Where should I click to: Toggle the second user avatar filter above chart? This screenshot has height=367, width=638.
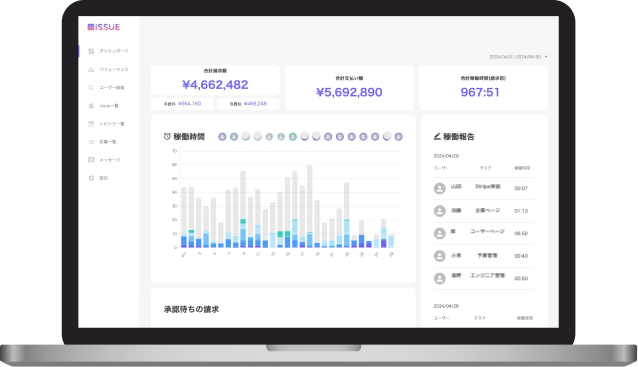234,137
